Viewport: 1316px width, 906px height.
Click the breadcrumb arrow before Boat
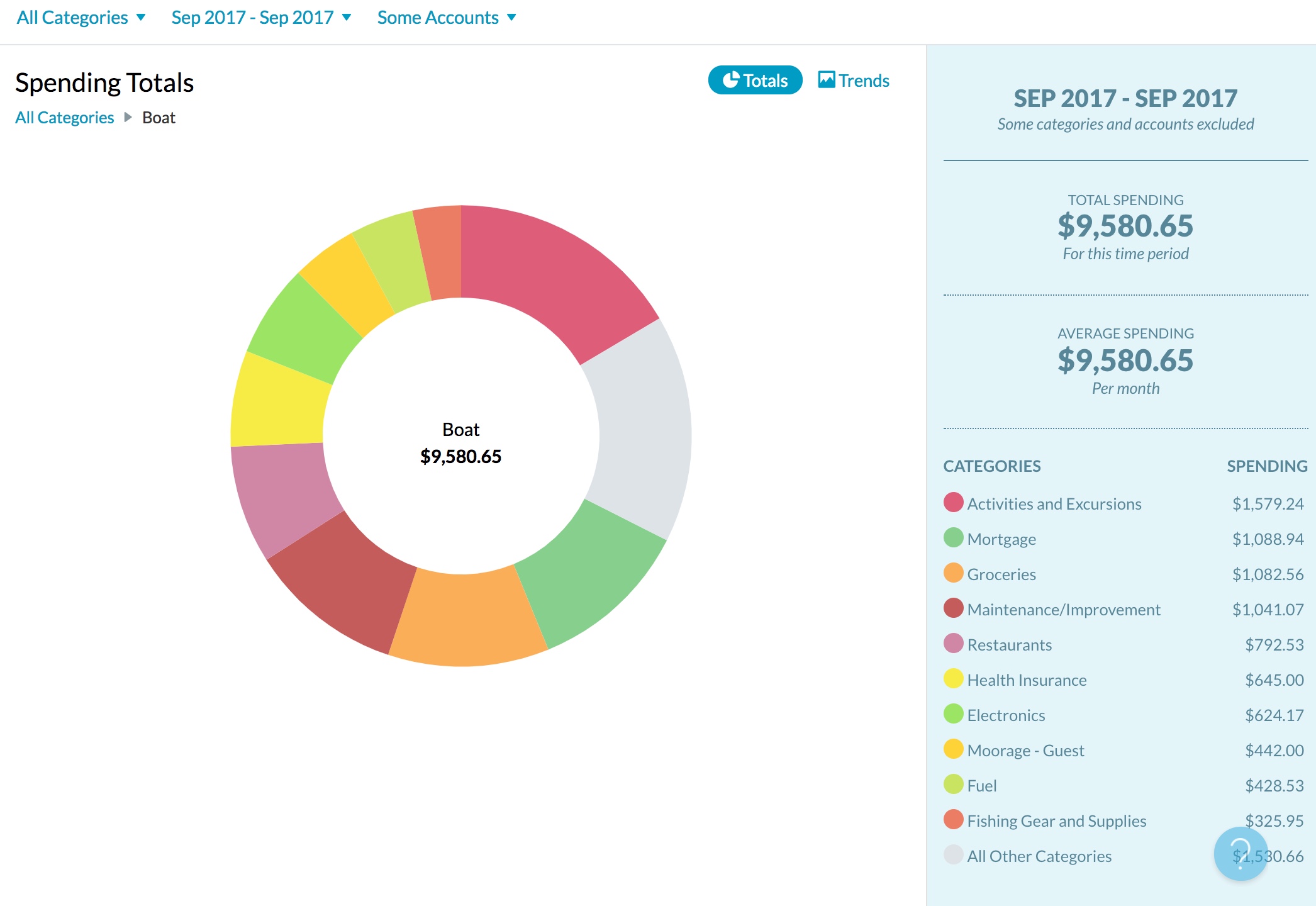click(x=128, y=118)
